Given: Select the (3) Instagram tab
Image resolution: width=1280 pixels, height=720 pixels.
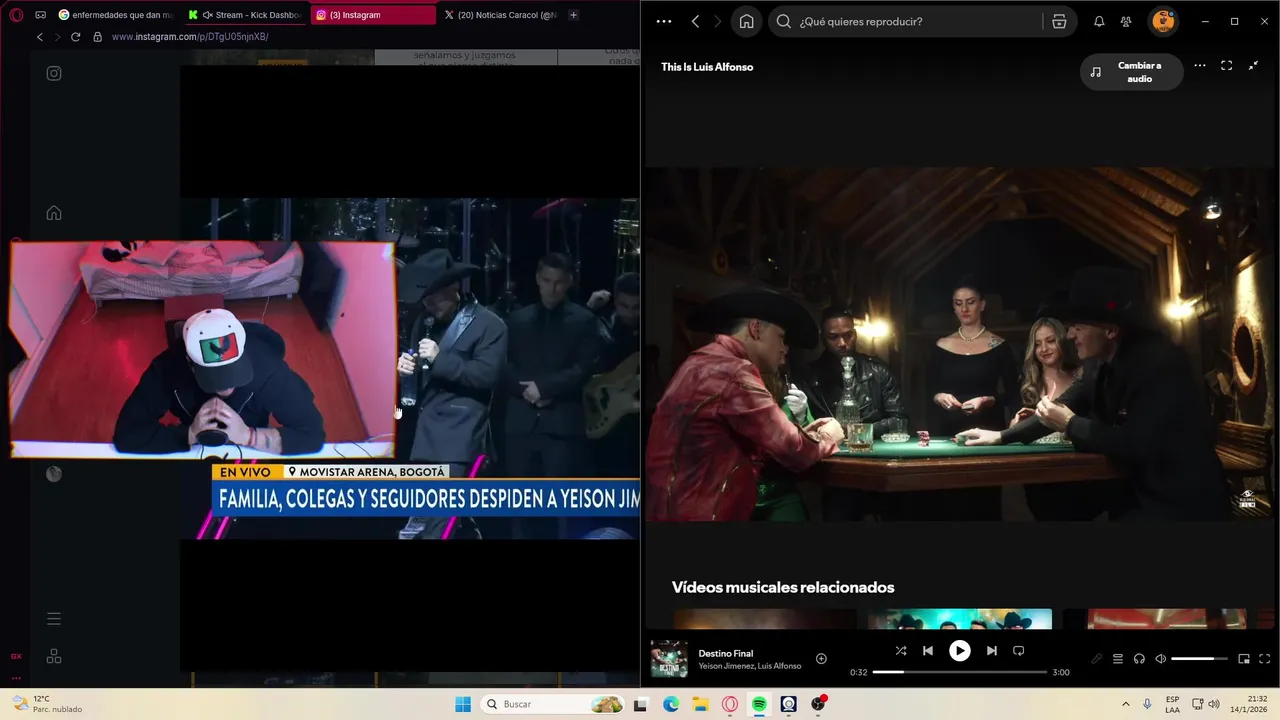Looking at the screenshot, I should click(x=372, y=15).
